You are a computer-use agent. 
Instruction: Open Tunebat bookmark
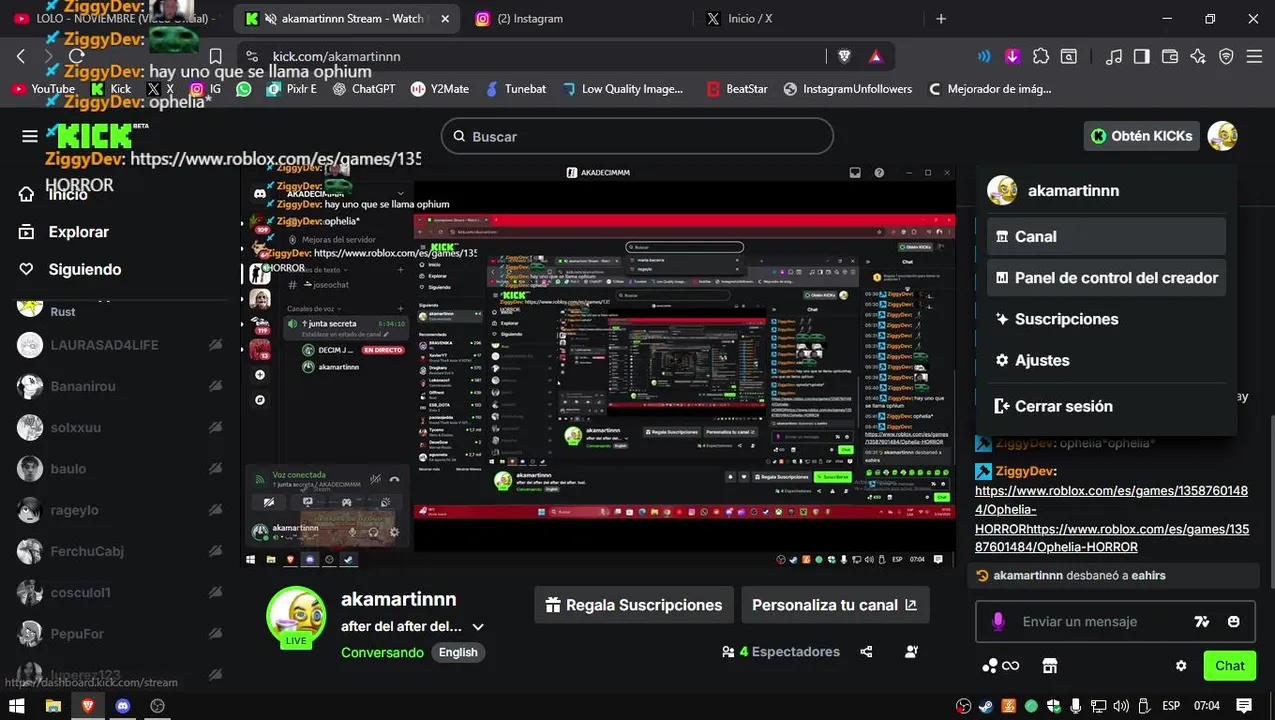coord(516,89)
